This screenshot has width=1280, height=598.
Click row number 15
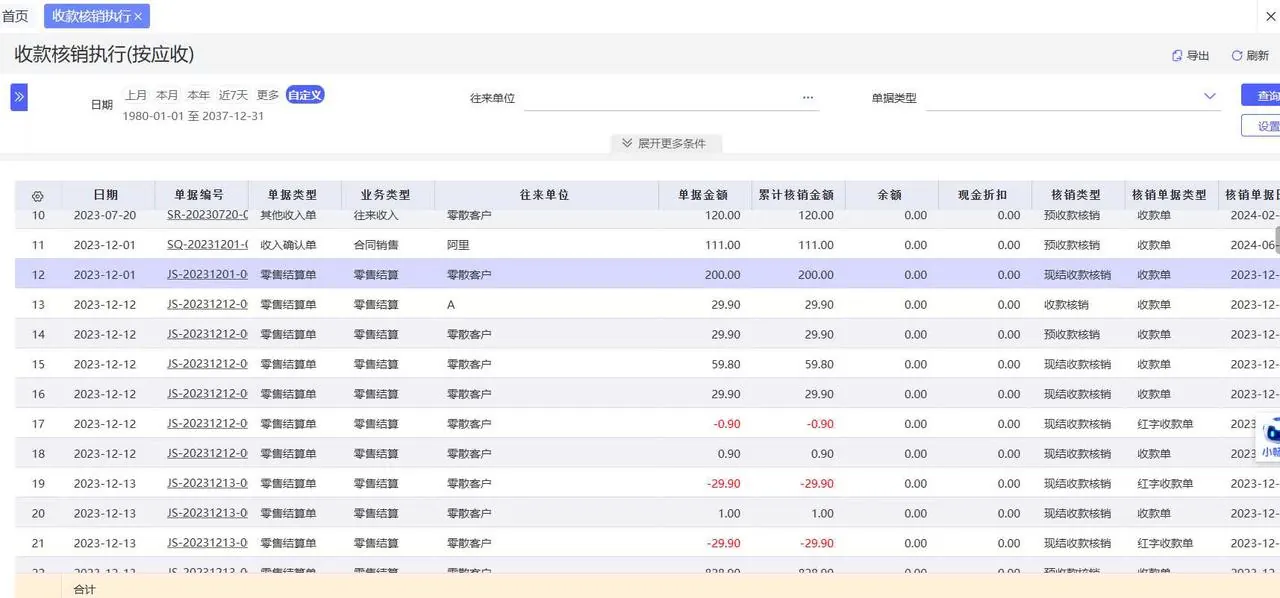[38, 365]
